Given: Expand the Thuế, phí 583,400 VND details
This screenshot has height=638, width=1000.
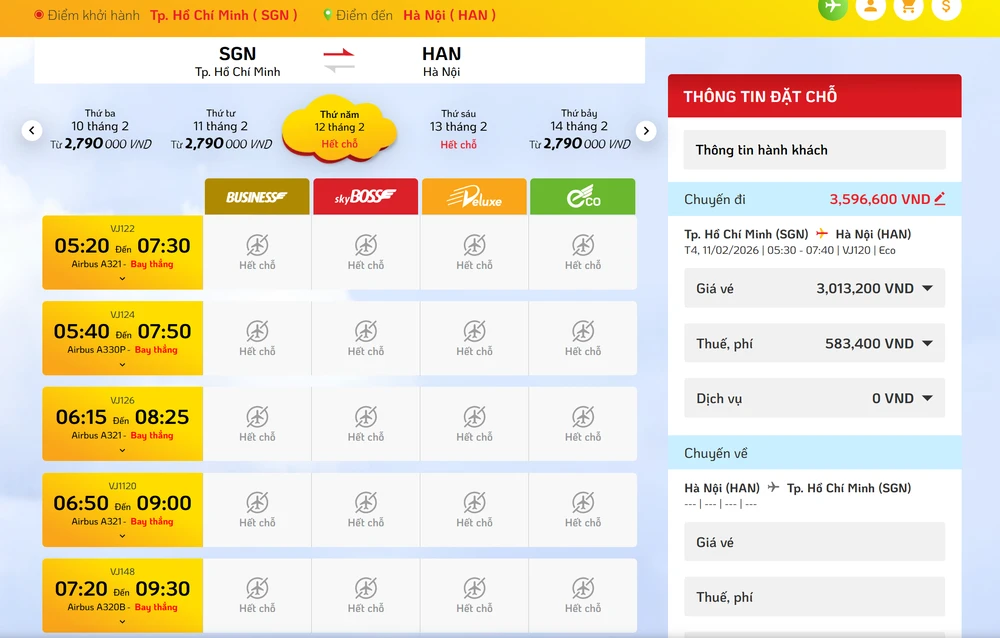Looking at the screenshot, I should 927,344.
